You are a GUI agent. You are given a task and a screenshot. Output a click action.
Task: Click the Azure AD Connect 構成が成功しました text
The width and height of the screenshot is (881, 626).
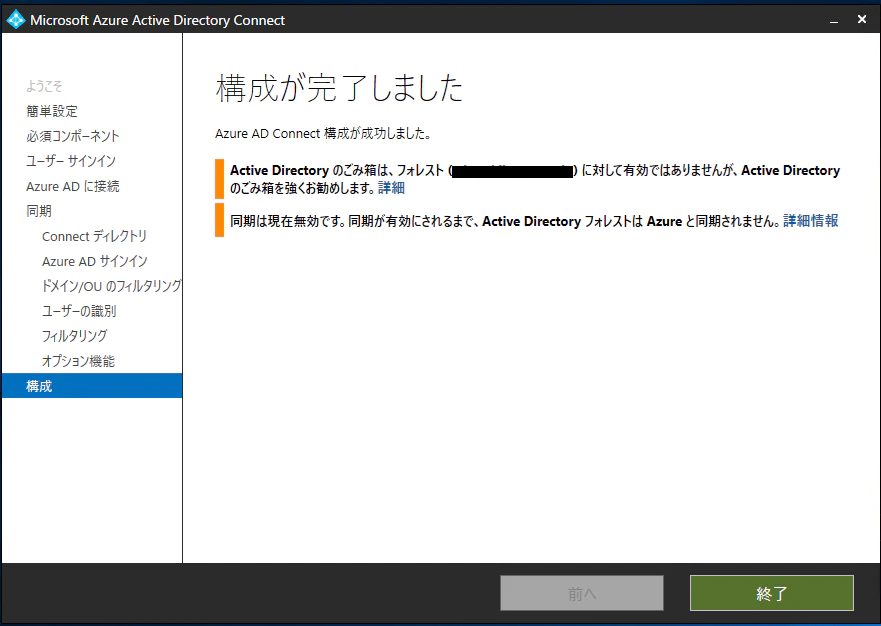[x=323, y=134]
